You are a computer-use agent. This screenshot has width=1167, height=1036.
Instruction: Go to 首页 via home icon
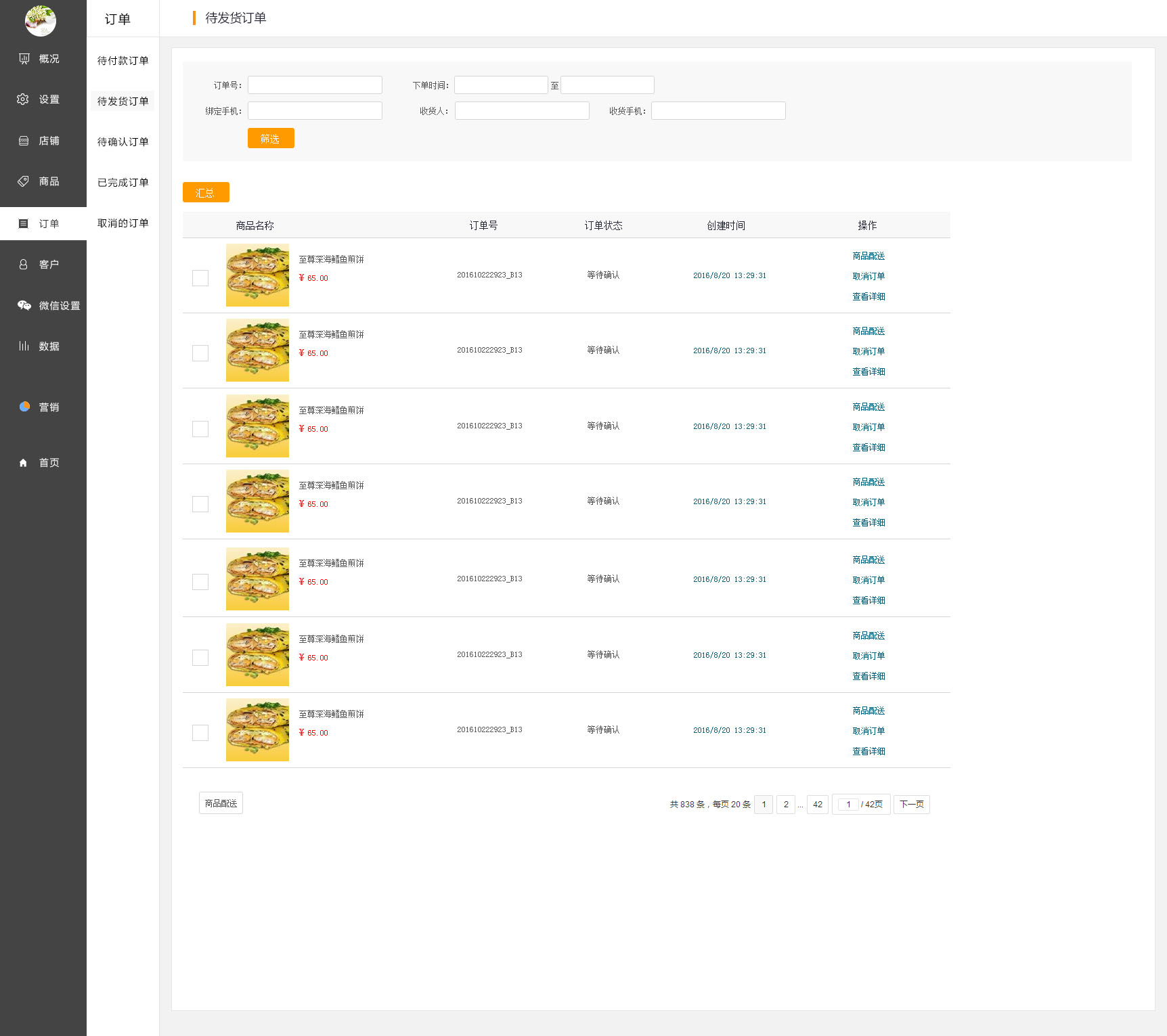(x=24, y=463)
